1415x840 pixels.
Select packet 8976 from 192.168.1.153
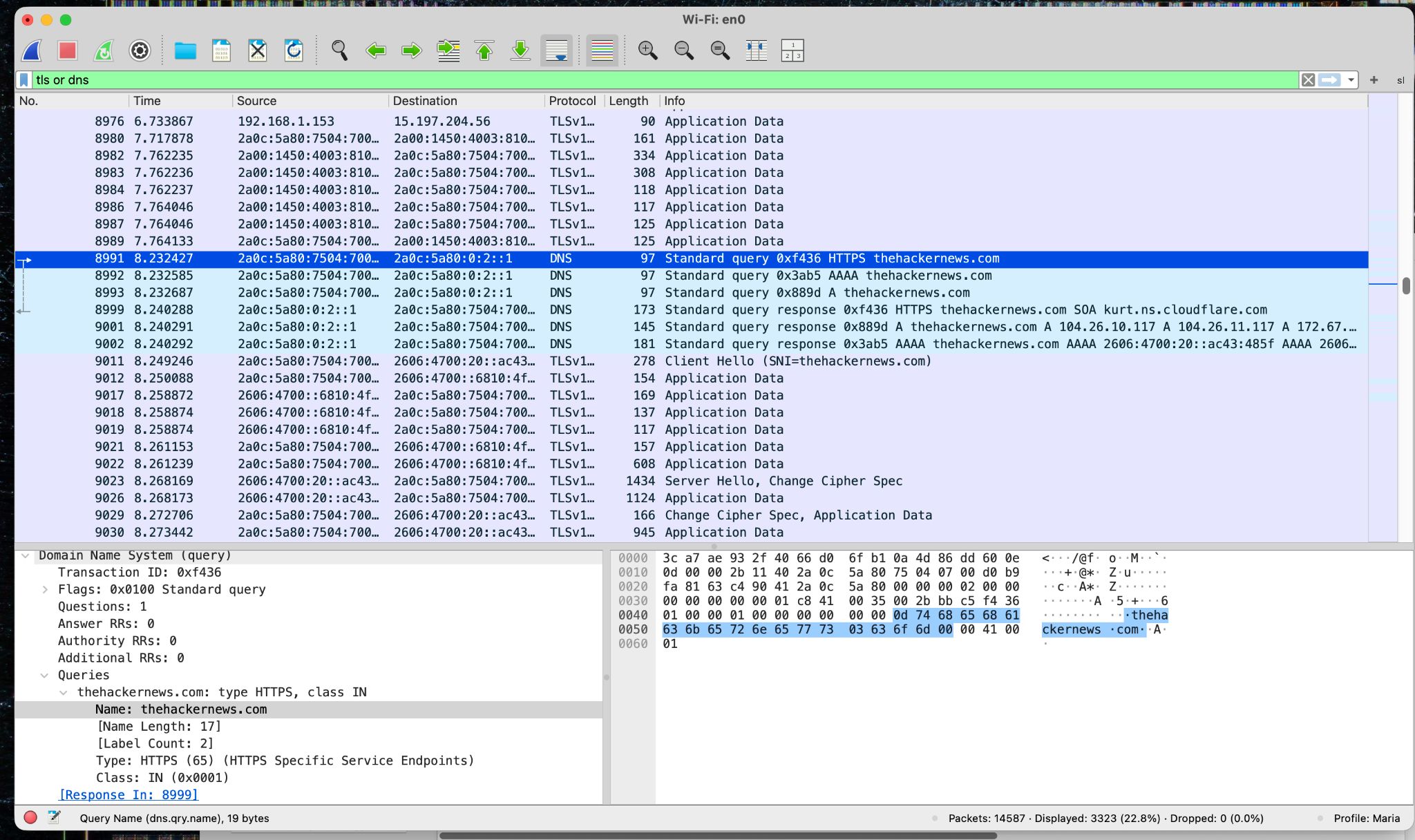692,122
